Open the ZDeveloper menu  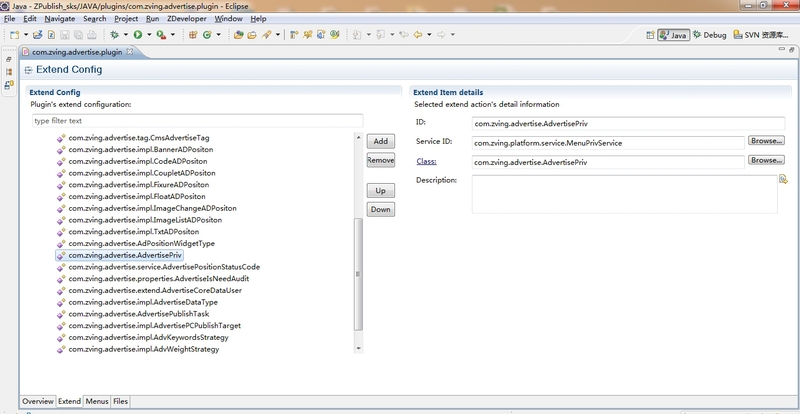point(186,19)
